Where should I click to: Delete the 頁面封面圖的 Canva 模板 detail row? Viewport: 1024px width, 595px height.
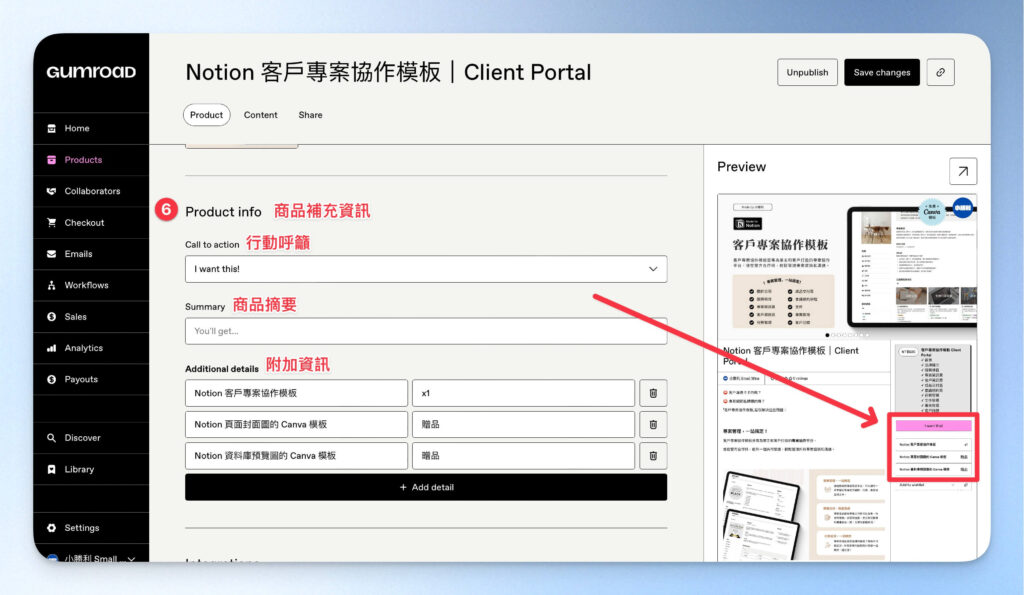tap(653, 425)
